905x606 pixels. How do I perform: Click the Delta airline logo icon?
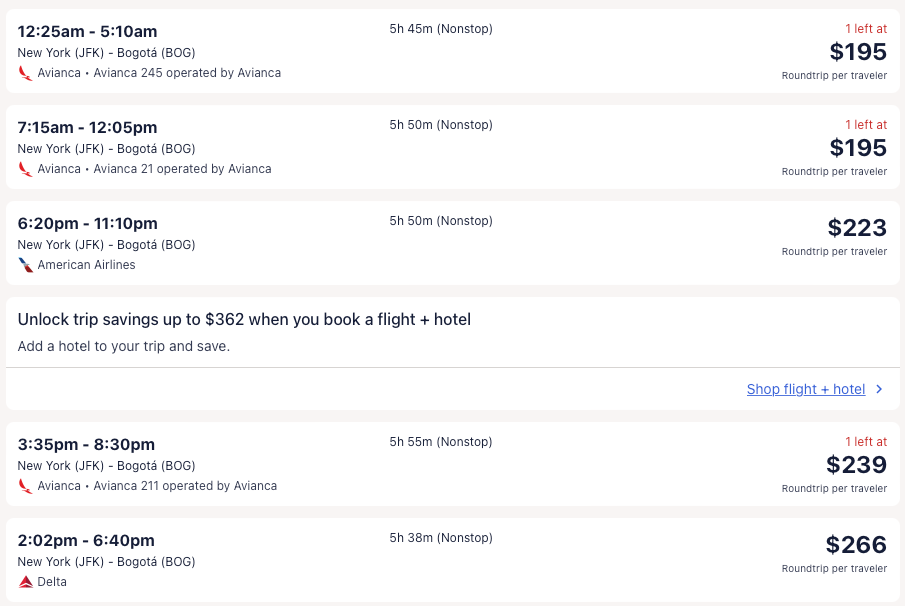pos(26,582)
